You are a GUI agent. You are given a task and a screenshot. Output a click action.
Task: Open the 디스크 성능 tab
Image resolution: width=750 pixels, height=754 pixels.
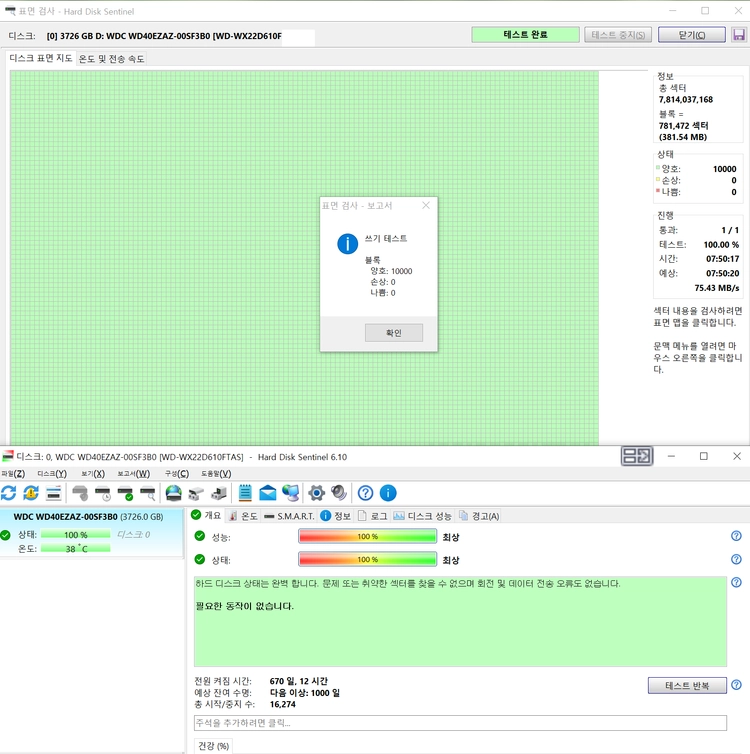(423, 516)
